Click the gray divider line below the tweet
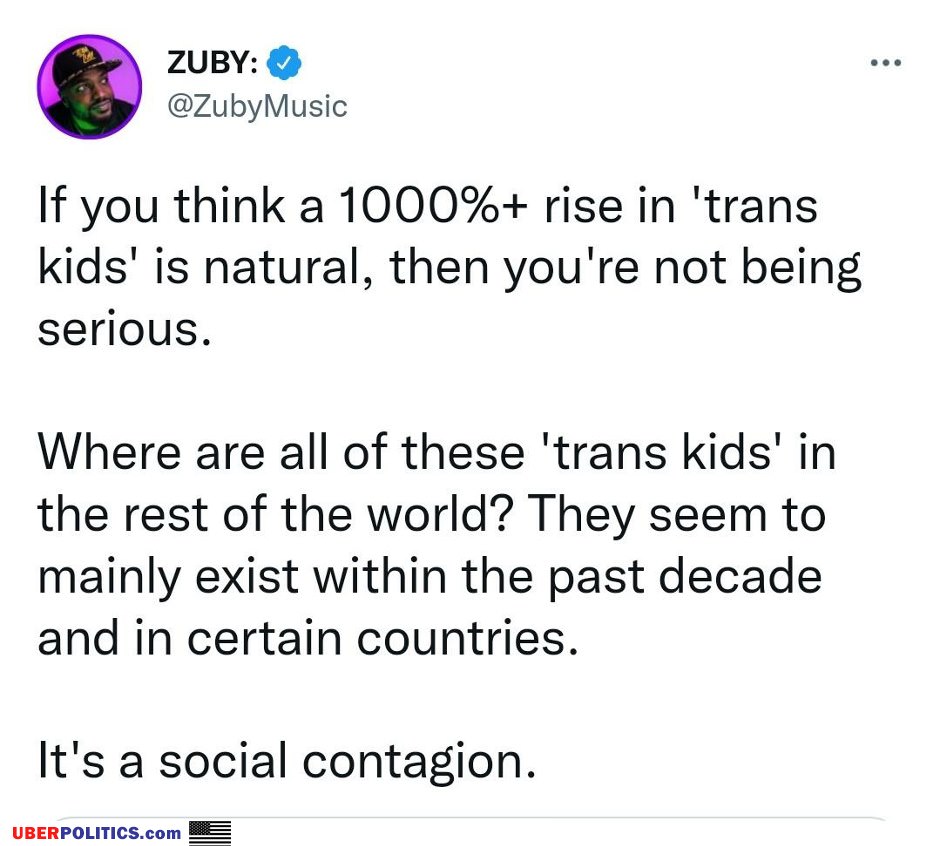 (471, 818)
